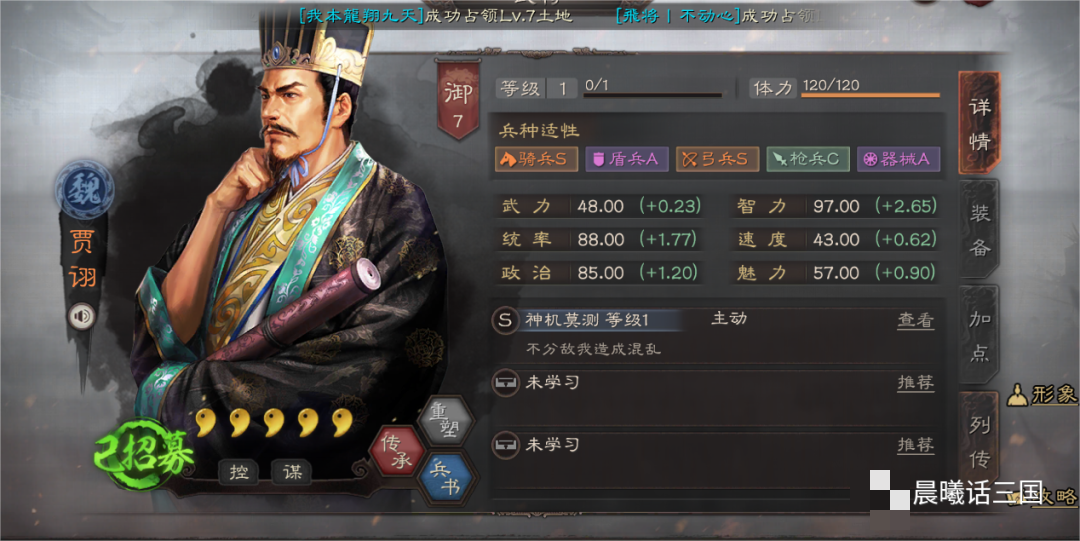Select the 弓兵S troop type tag
This screenshot has width=1080, height=541.
click(x=717, y=159)
